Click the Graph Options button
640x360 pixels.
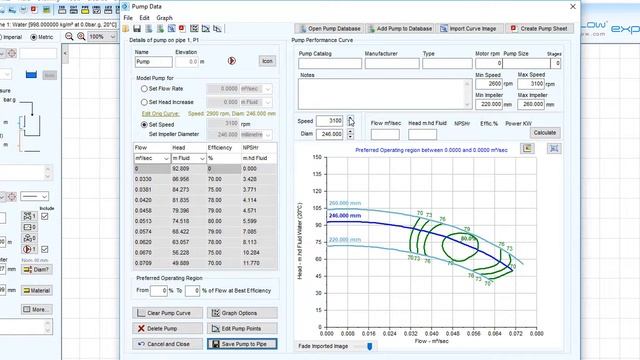(242, 313)
